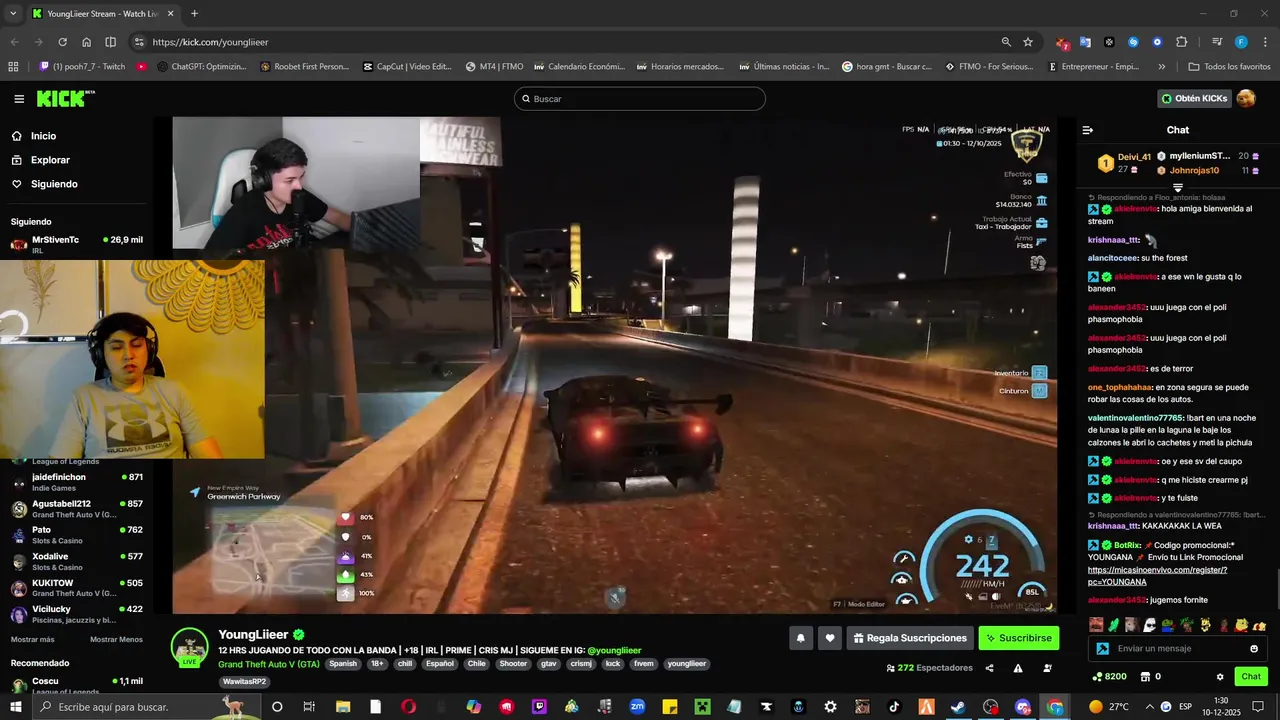Expand the chat leaderboard chevron

coord(1178,187)
